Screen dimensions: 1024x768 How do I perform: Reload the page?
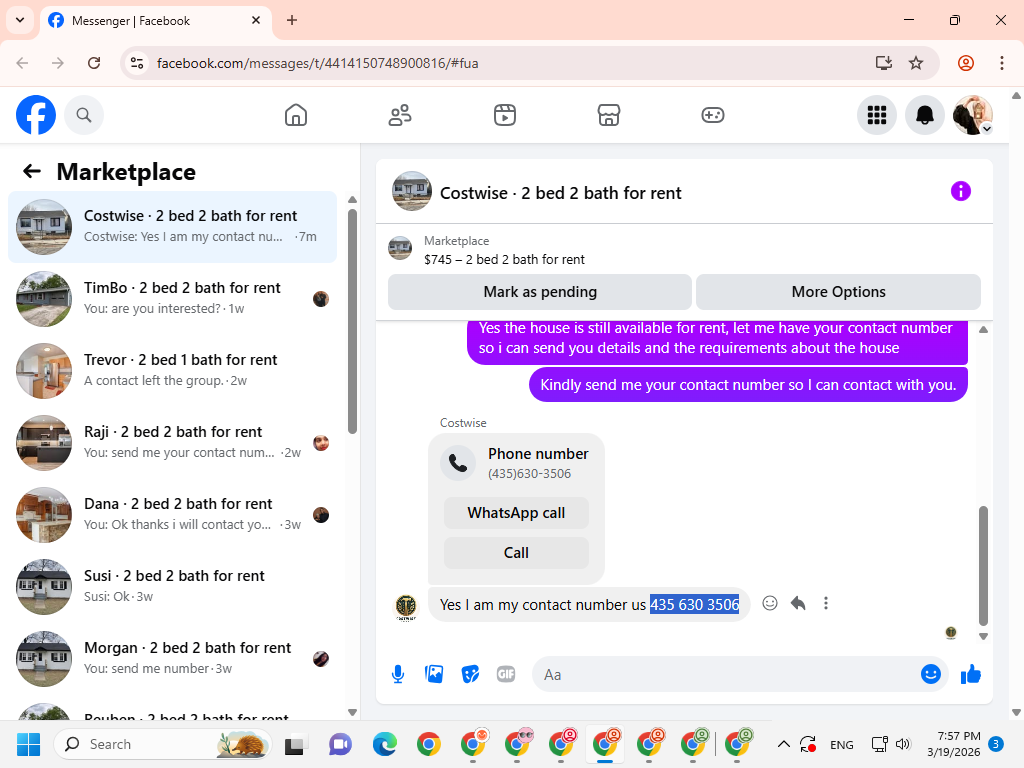pos(94,63)
